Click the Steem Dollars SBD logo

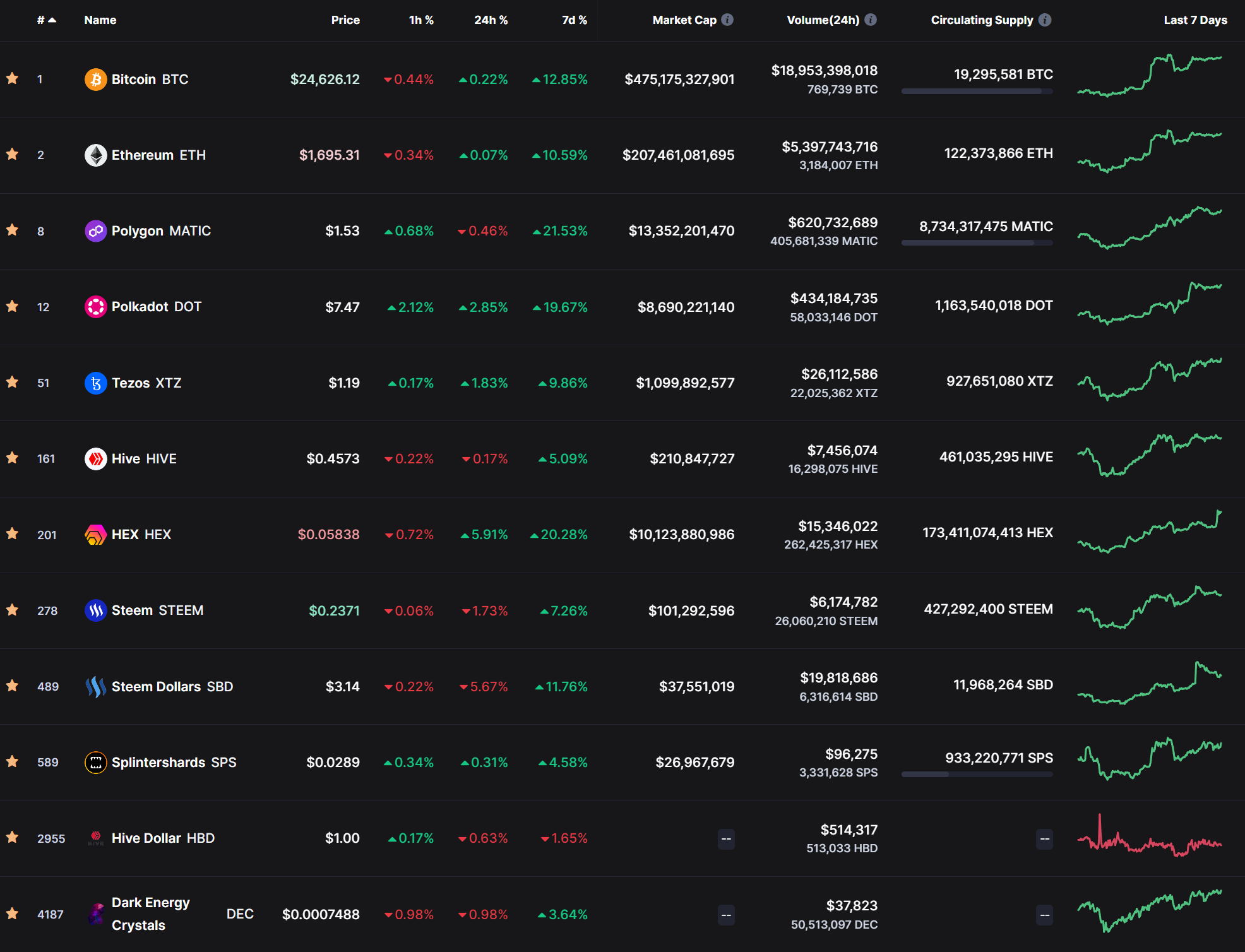point(95,687)
